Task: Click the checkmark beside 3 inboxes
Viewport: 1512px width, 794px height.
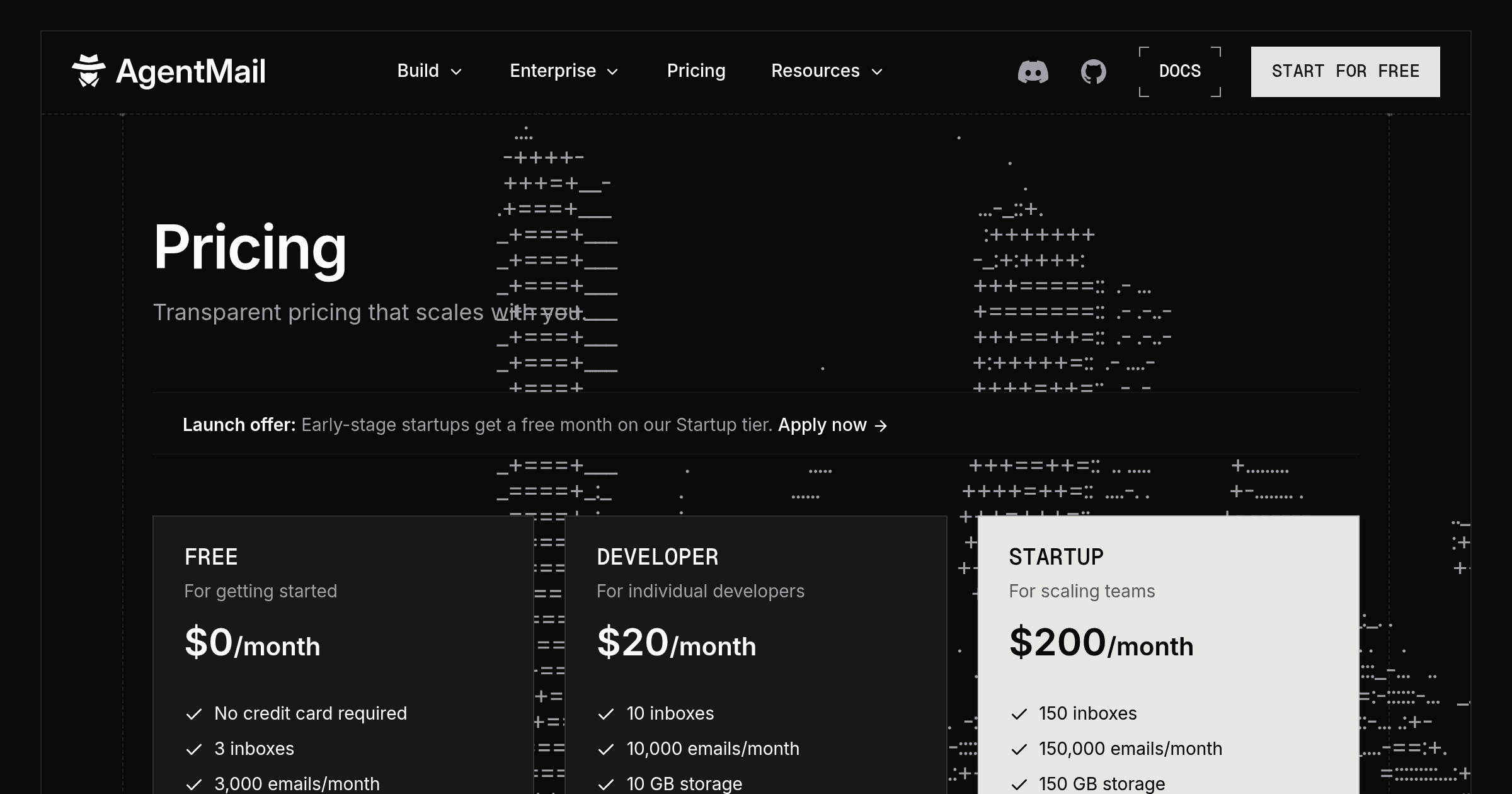Action: 194,749
